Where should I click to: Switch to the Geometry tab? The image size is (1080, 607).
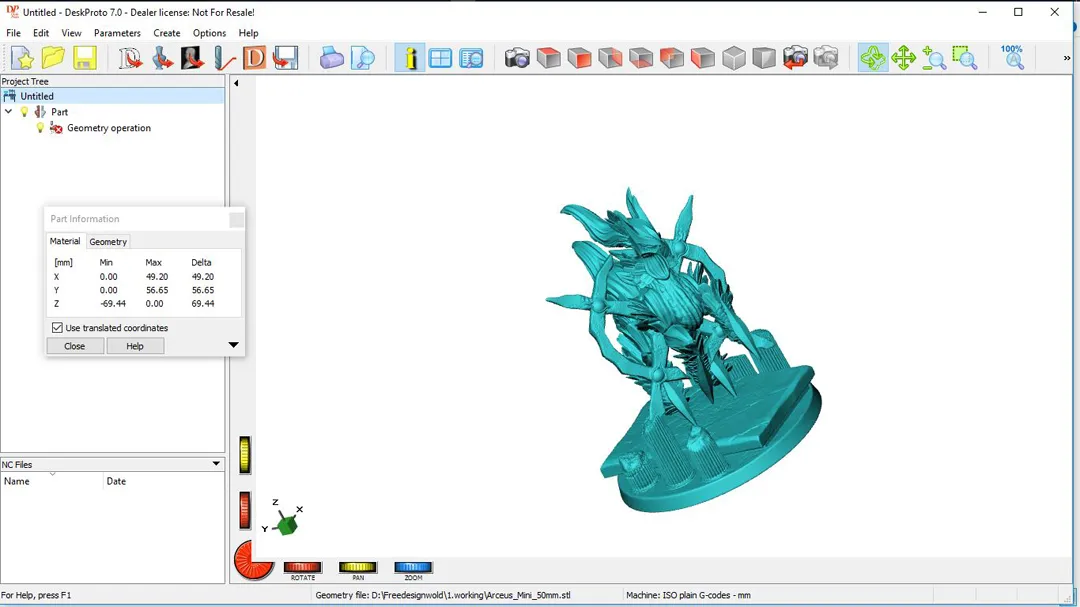[108, 242]
